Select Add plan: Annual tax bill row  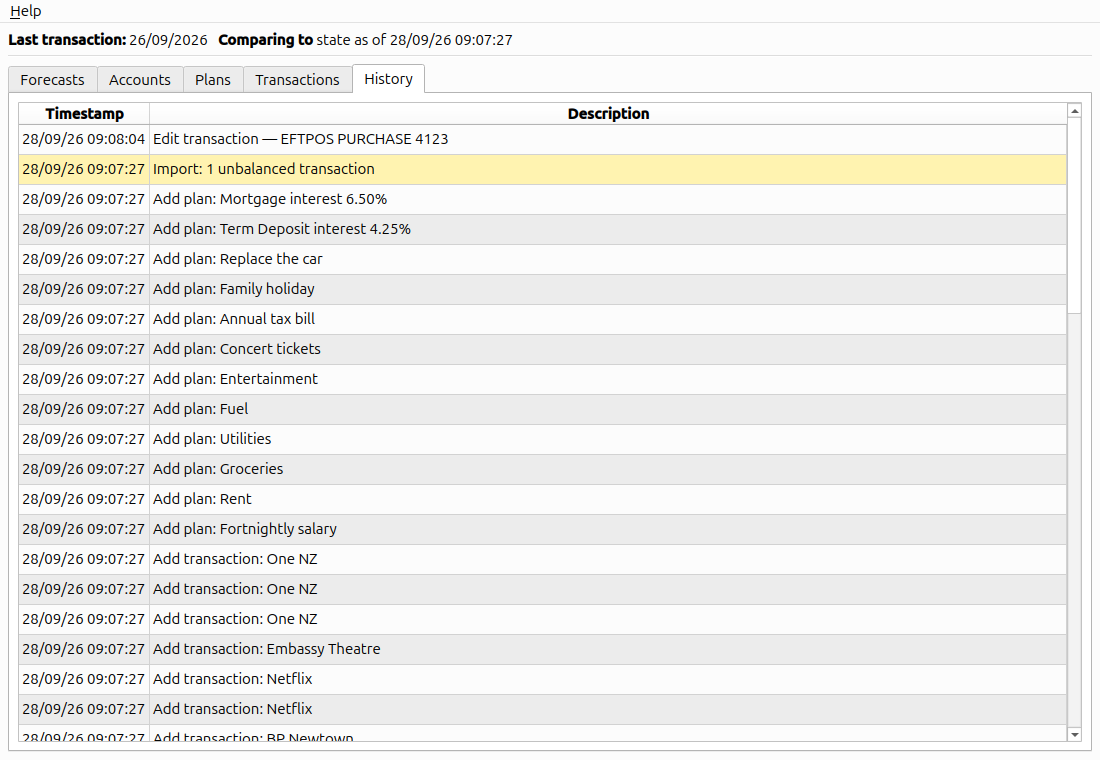click(x=542, y=319)
